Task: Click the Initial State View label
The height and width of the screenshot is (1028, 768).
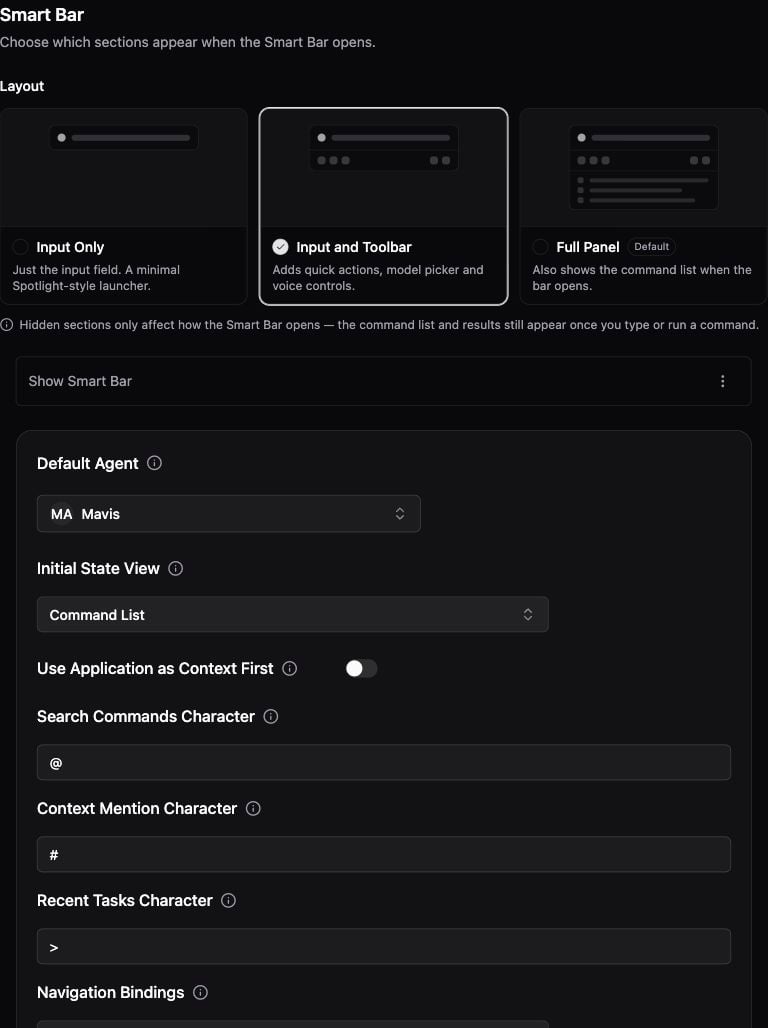Action: point(98,568)
